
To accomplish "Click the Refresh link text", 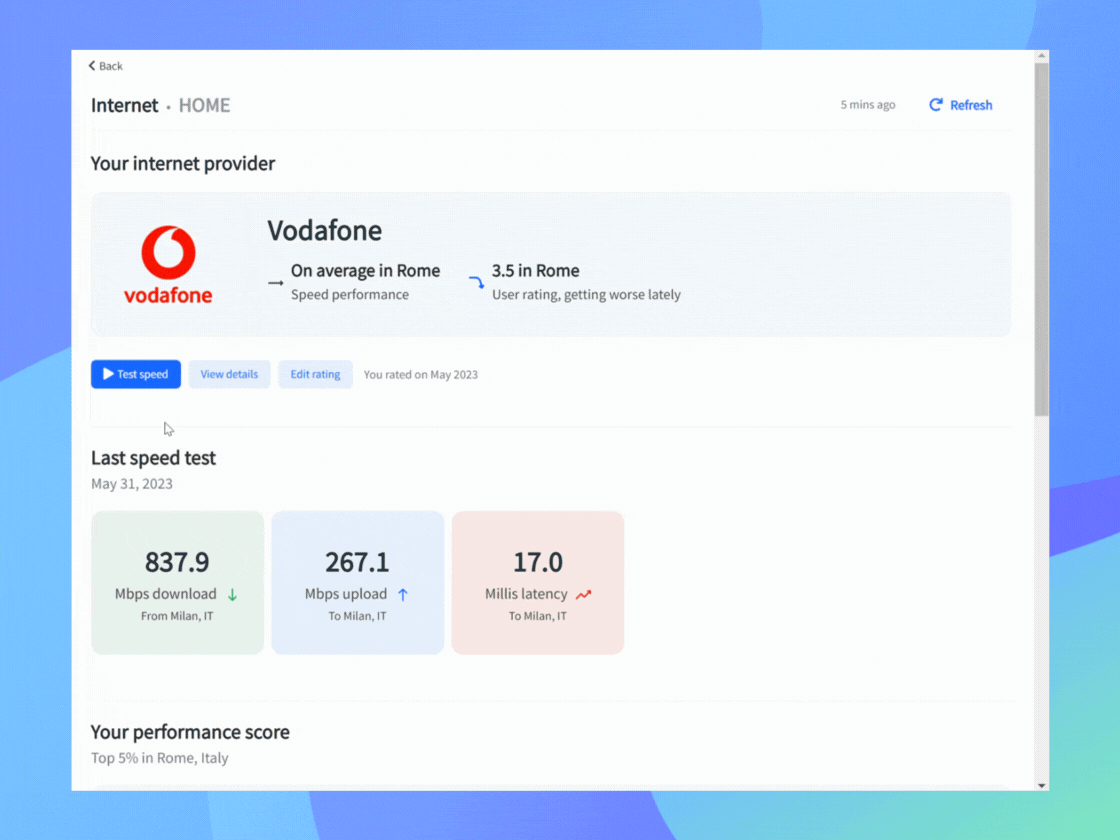I will (971, 105).
